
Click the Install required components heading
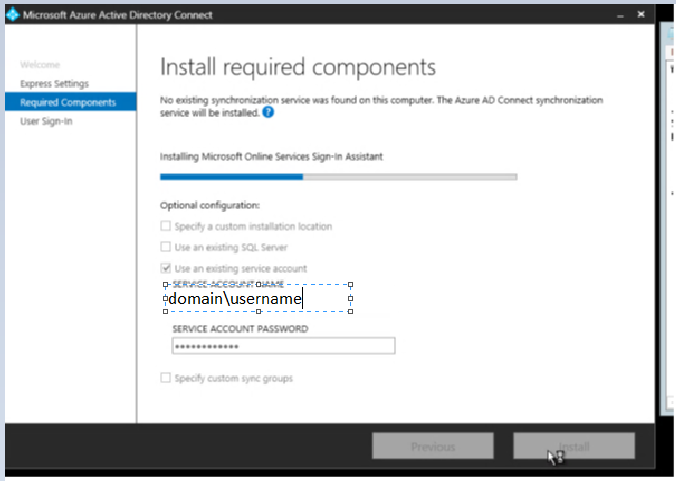pos(298,67)
